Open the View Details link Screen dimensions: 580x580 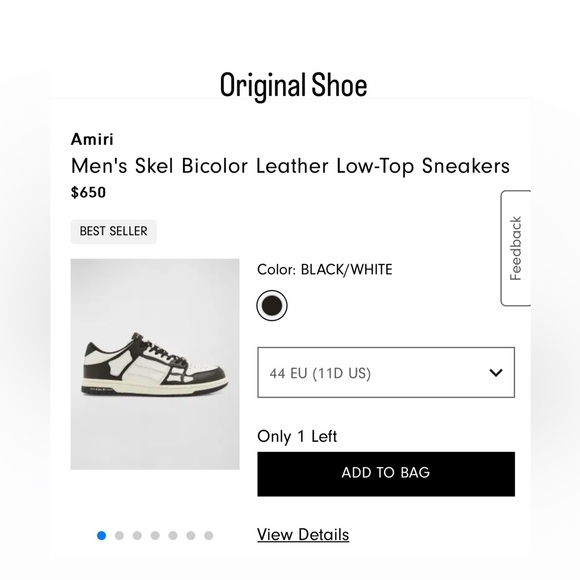tap(303, 535)
